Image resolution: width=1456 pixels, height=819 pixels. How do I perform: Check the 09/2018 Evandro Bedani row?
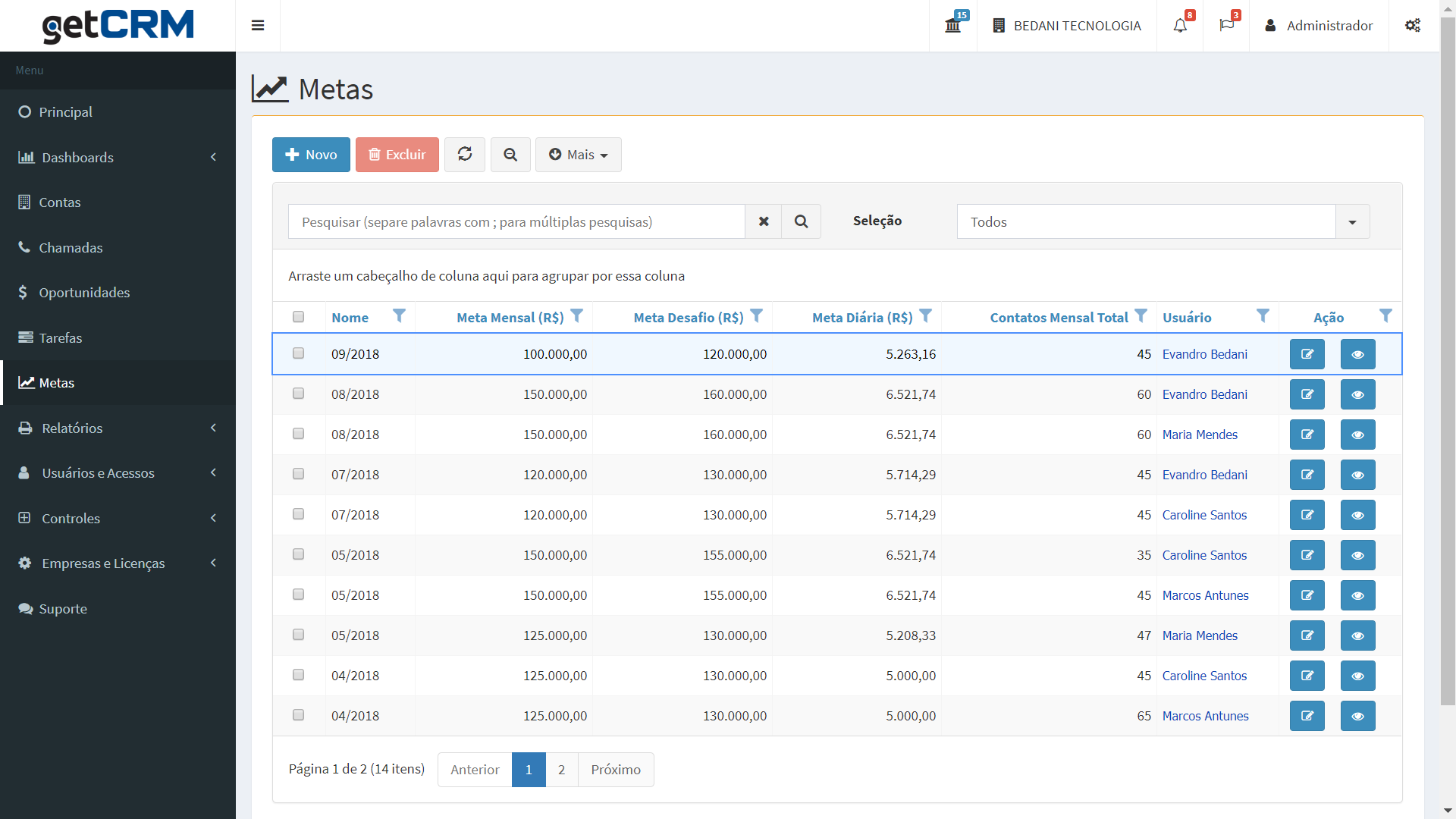(x=299, y=353)
